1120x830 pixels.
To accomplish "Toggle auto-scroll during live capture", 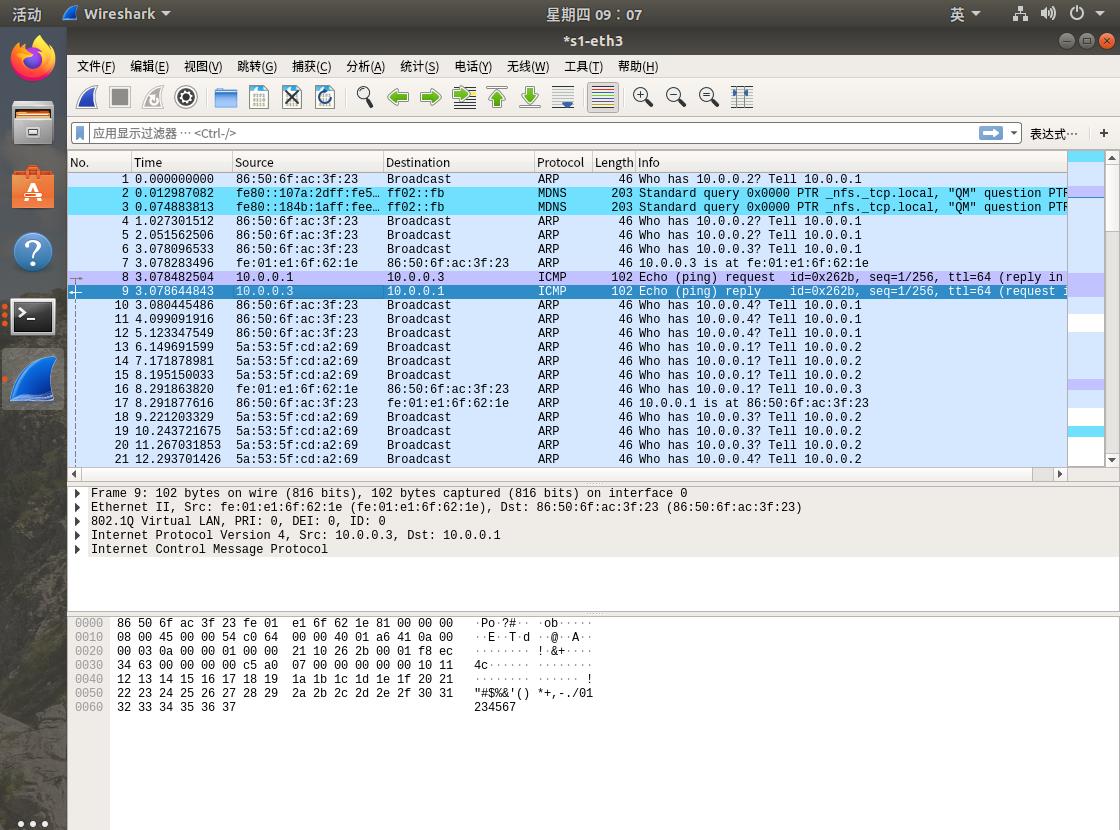I will pyautogui.click(x=563, y=97).
